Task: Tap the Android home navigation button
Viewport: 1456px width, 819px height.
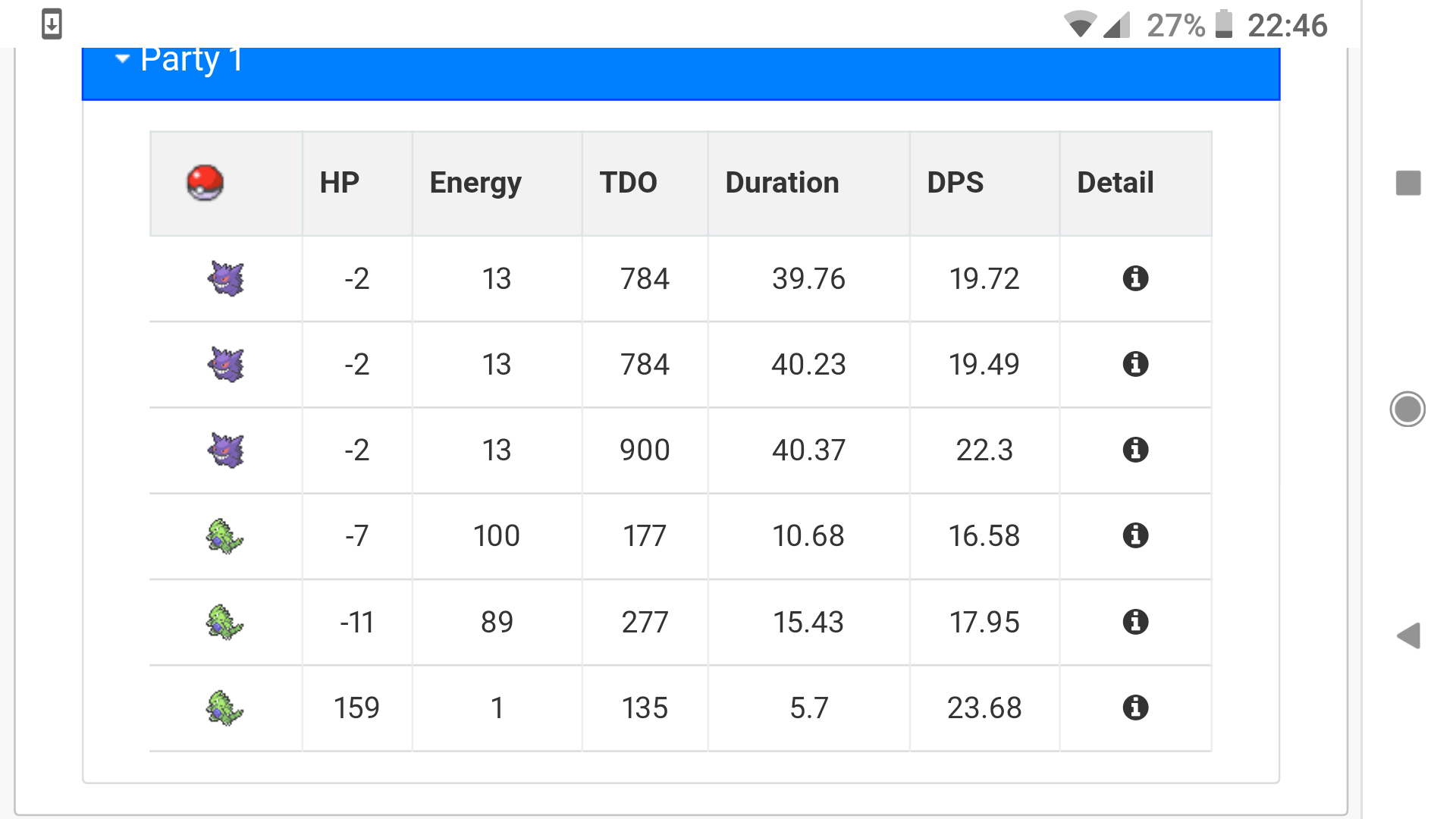Action: (1407, 409)
